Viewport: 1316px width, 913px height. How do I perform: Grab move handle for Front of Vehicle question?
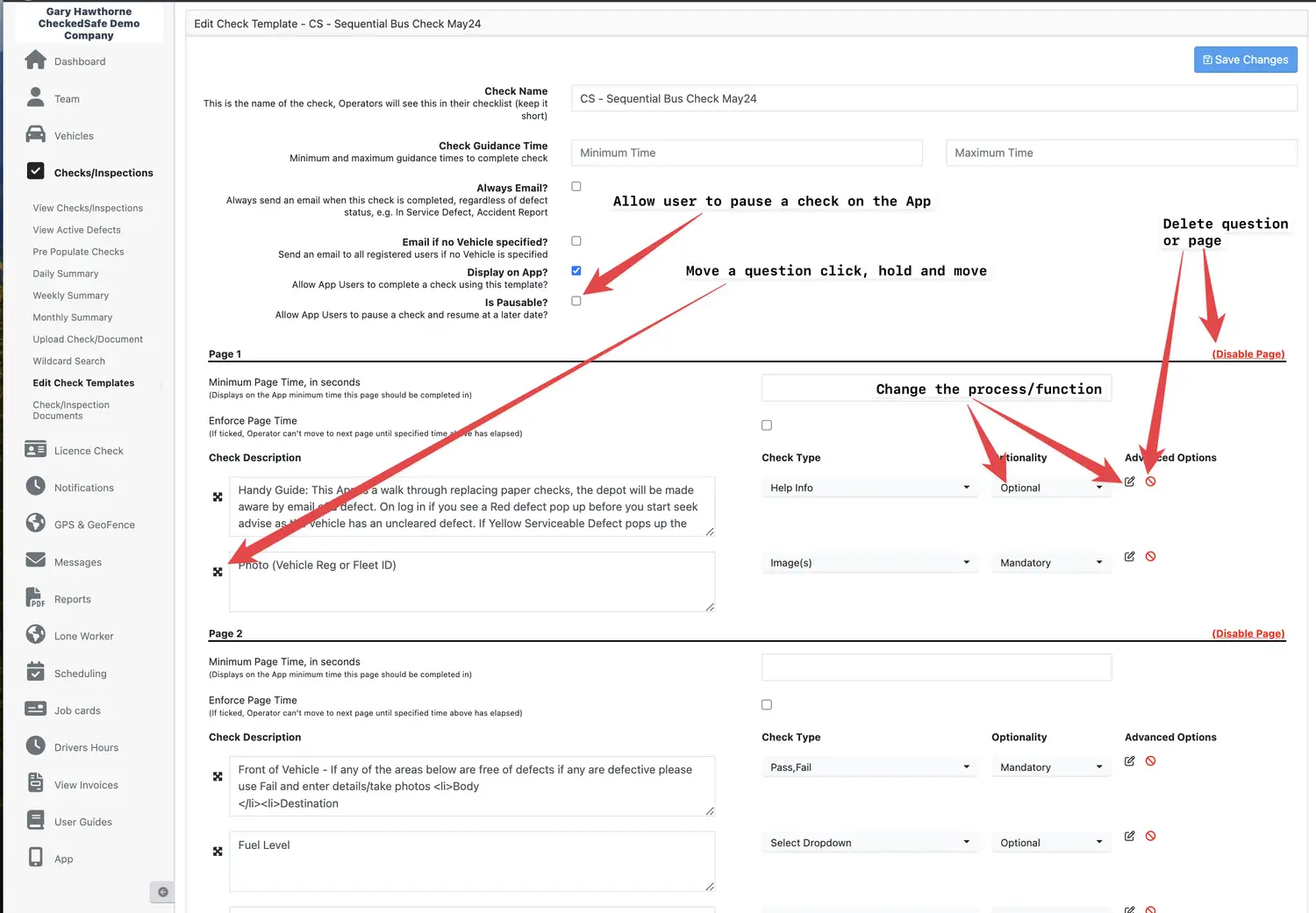218,776
